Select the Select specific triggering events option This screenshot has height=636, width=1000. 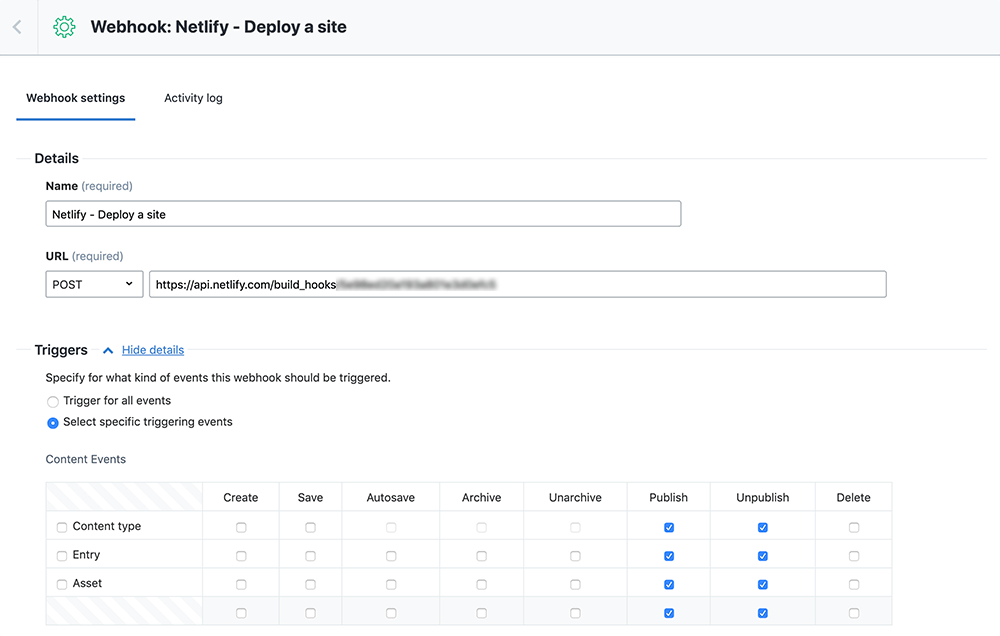52,422
